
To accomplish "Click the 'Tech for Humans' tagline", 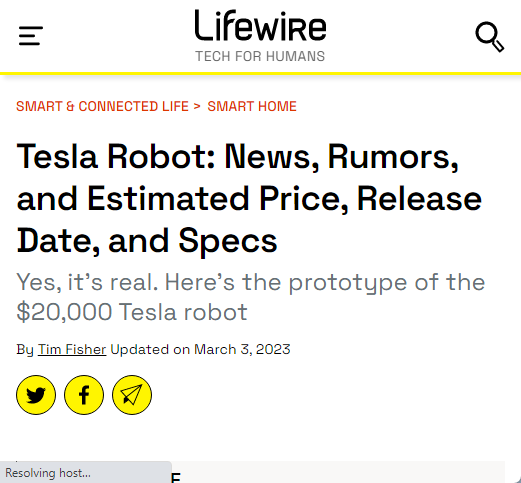I will click(x=260, y=56).
